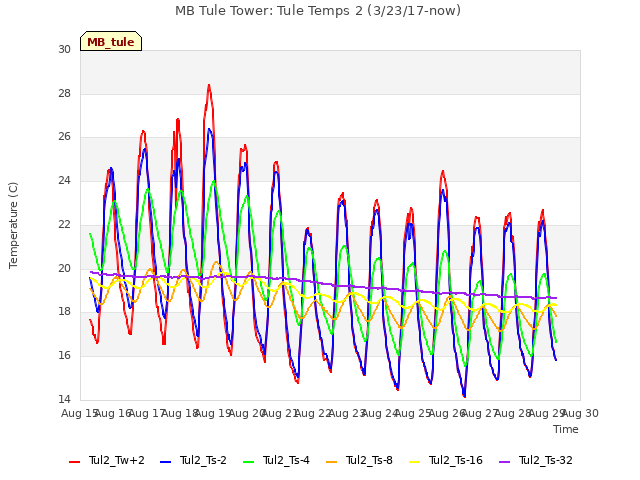Click the blue Tul2_Ts-2 legend swatch
640x480 pixels.
pos(165,462)
